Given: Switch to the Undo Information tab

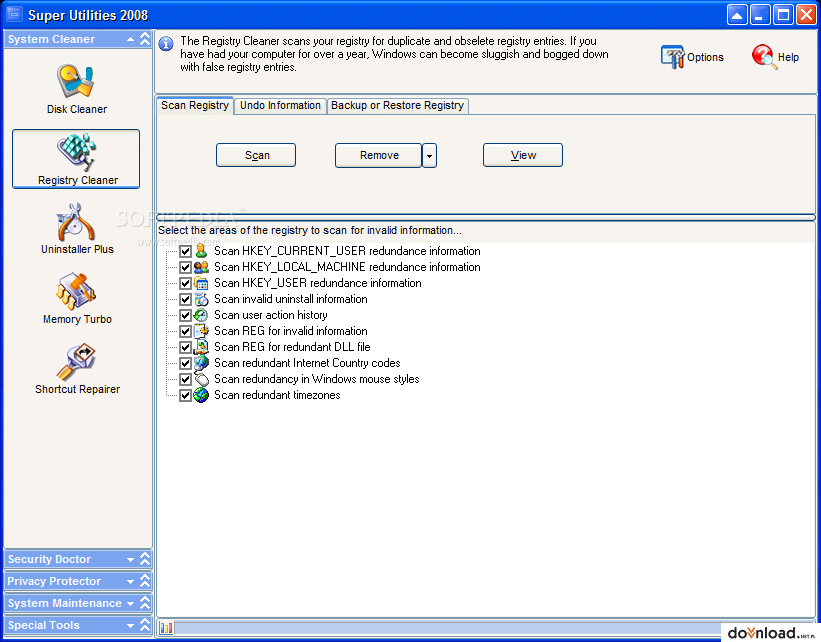Looking at the screenshot, I should coord(280,106).
